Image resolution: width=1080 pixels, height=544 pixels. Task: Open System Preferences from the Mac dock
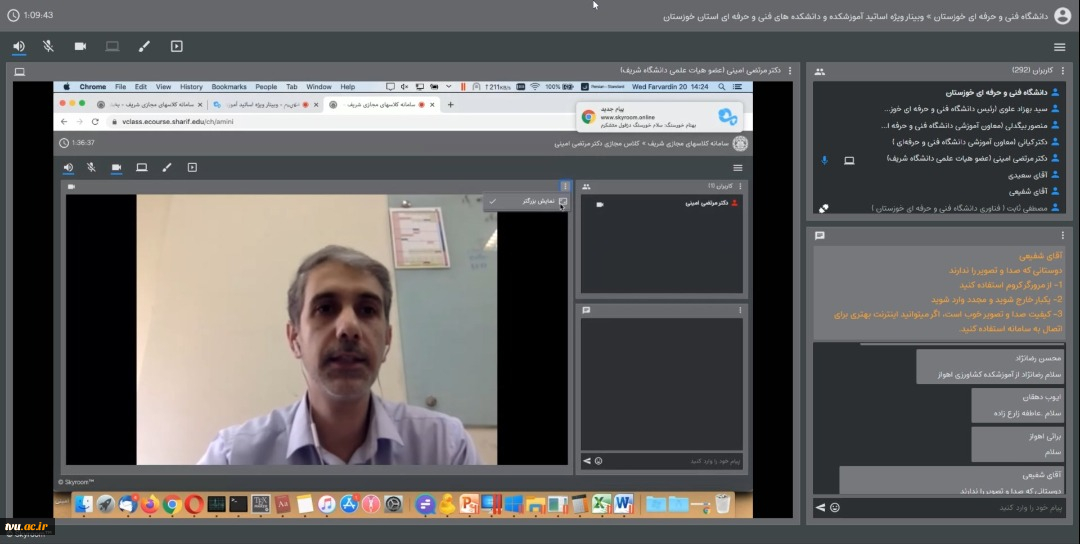393,505
